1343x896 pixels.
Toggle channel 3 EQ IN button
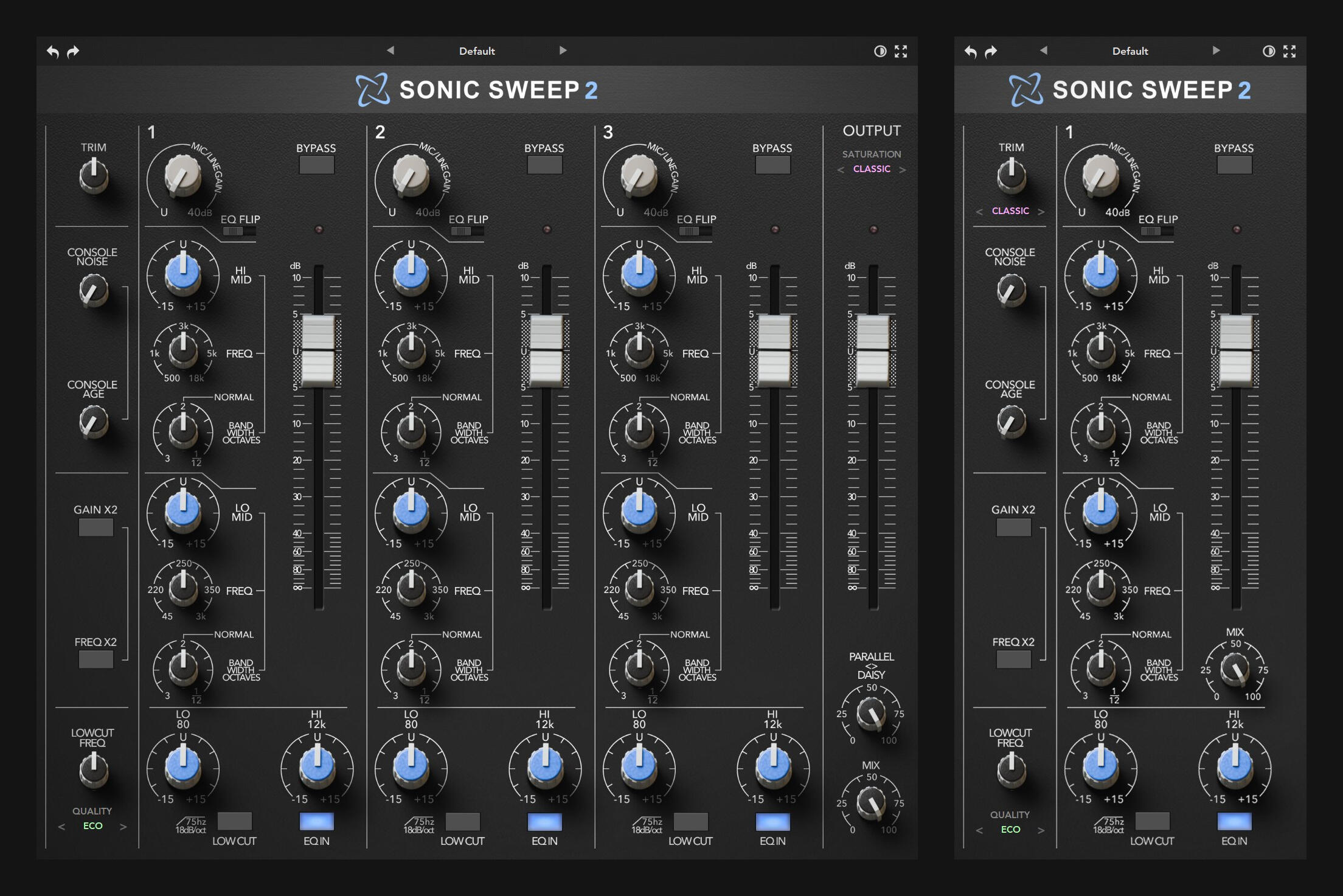[772, 821]
